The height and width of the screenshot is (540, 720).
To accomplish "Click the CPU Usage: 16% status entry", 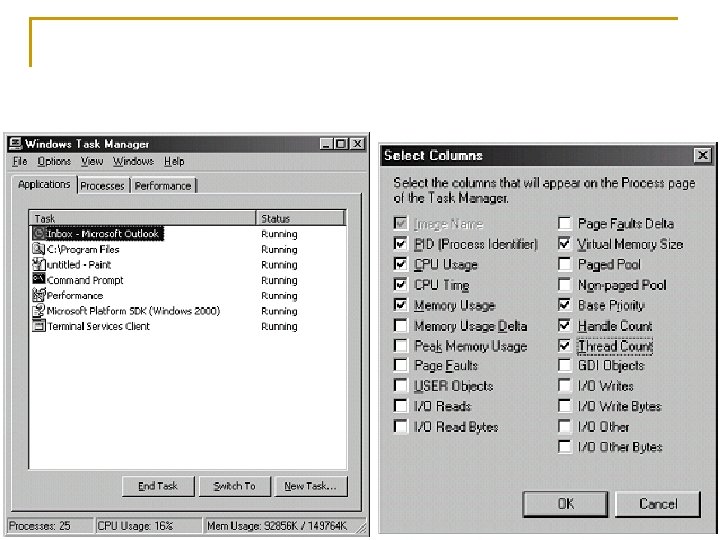I will click(x=148, y=526).
